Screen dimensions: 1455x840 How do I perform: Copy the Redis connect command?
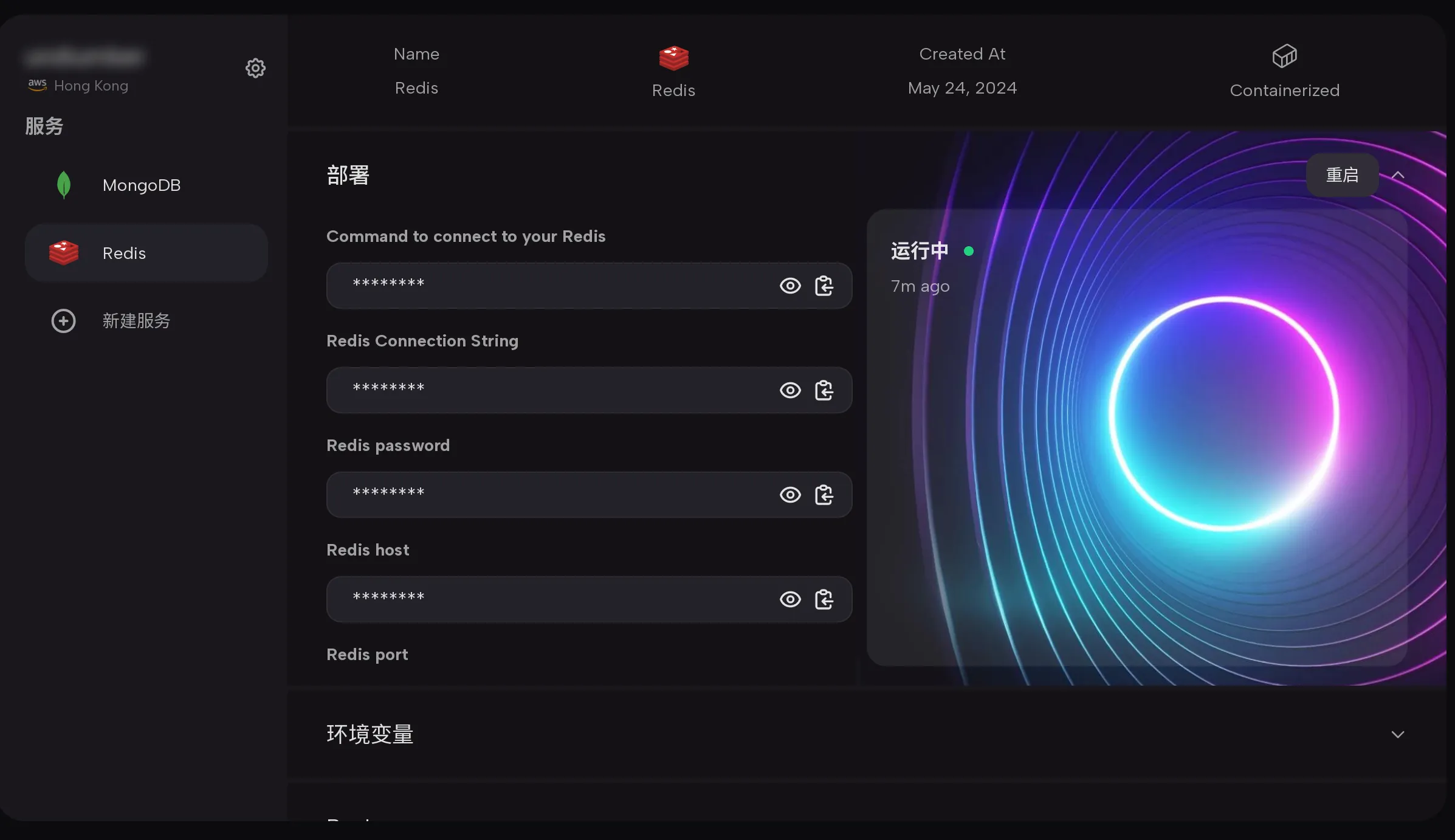click(x=824, y=286)
